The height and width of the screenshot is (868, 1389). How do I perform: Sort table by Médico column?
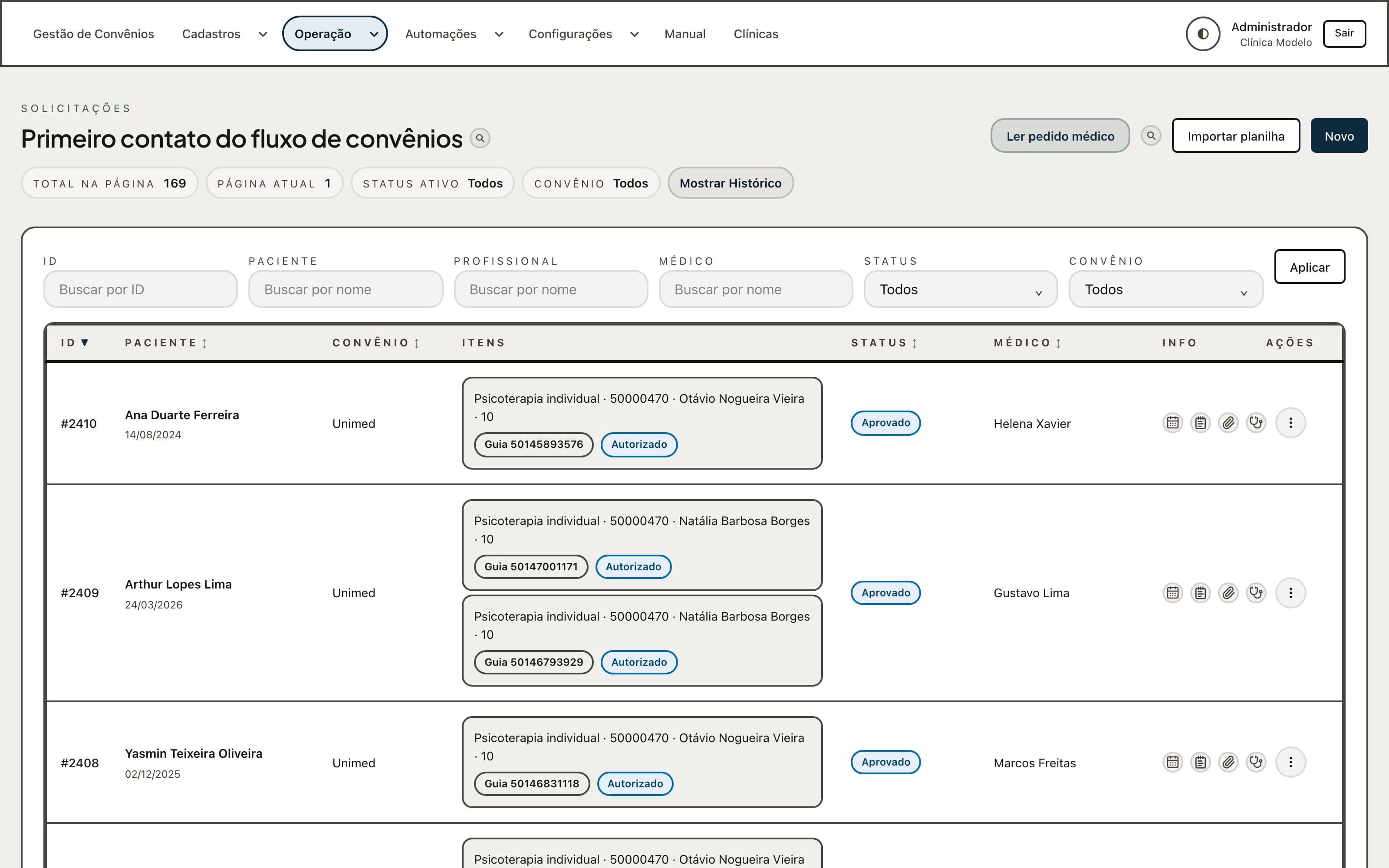pyautogui.click(x=1027, y=343)
